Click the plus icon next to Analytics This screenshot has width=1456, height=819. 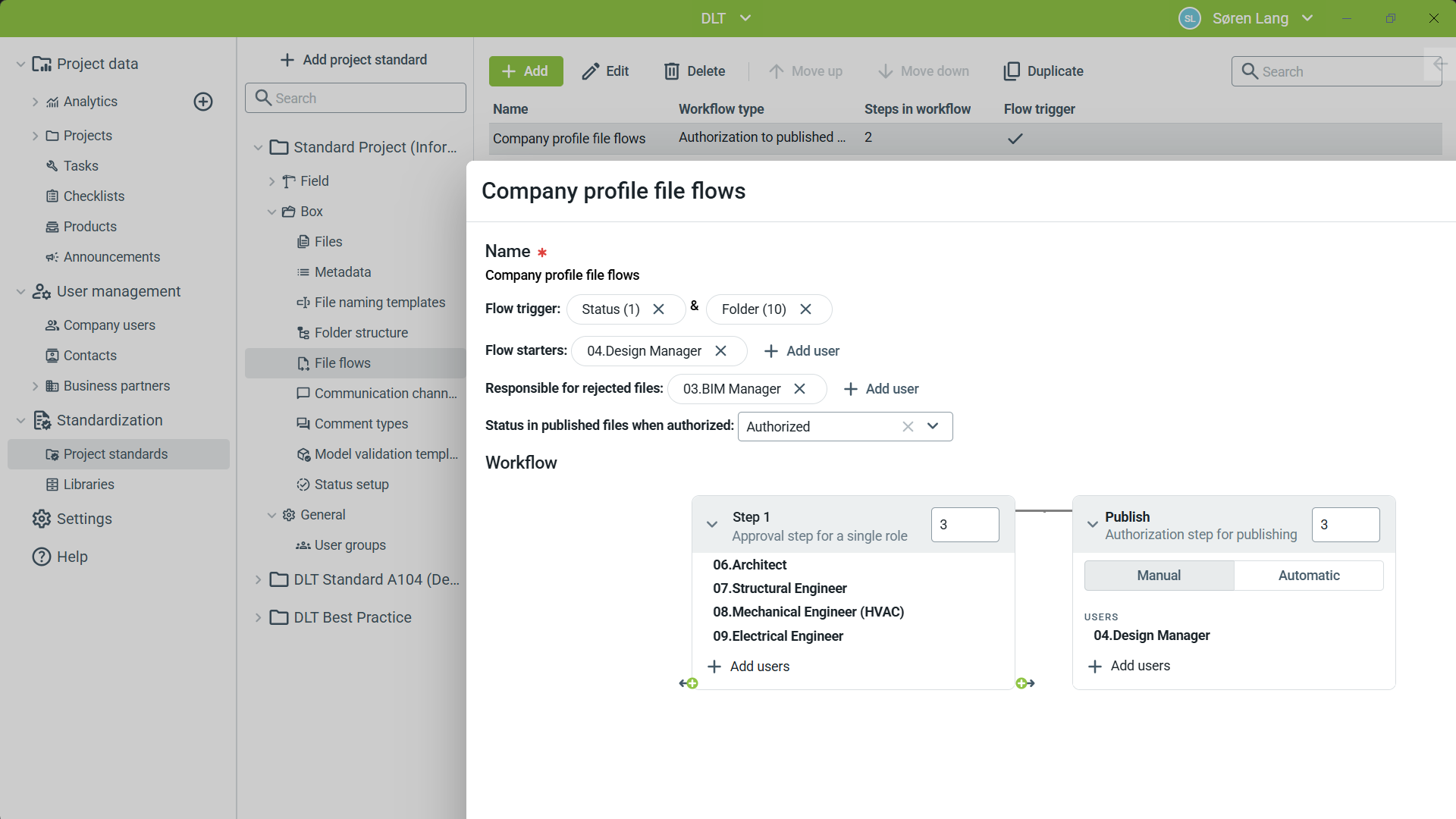click(203, 102)
